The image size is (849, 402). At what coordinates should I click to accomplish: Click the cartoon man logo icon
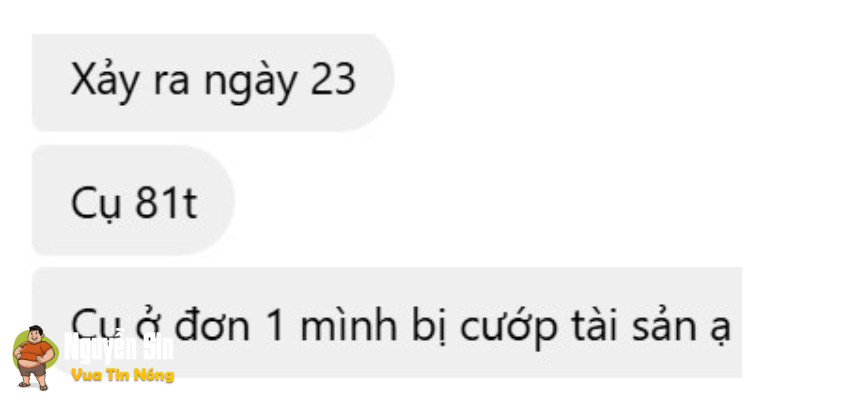coord(35,358)
